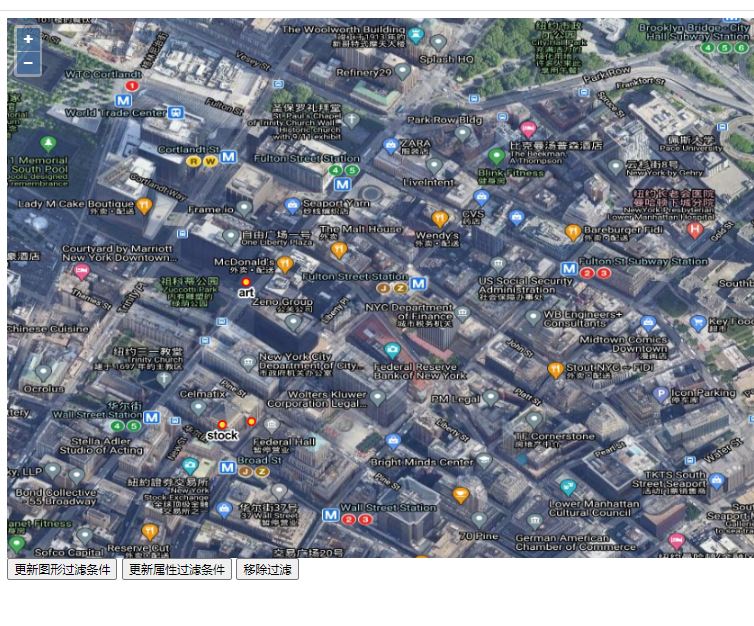Click the 'US Social Security Administration' label
This screenshot has width=754, height=626.
[525, 285]
